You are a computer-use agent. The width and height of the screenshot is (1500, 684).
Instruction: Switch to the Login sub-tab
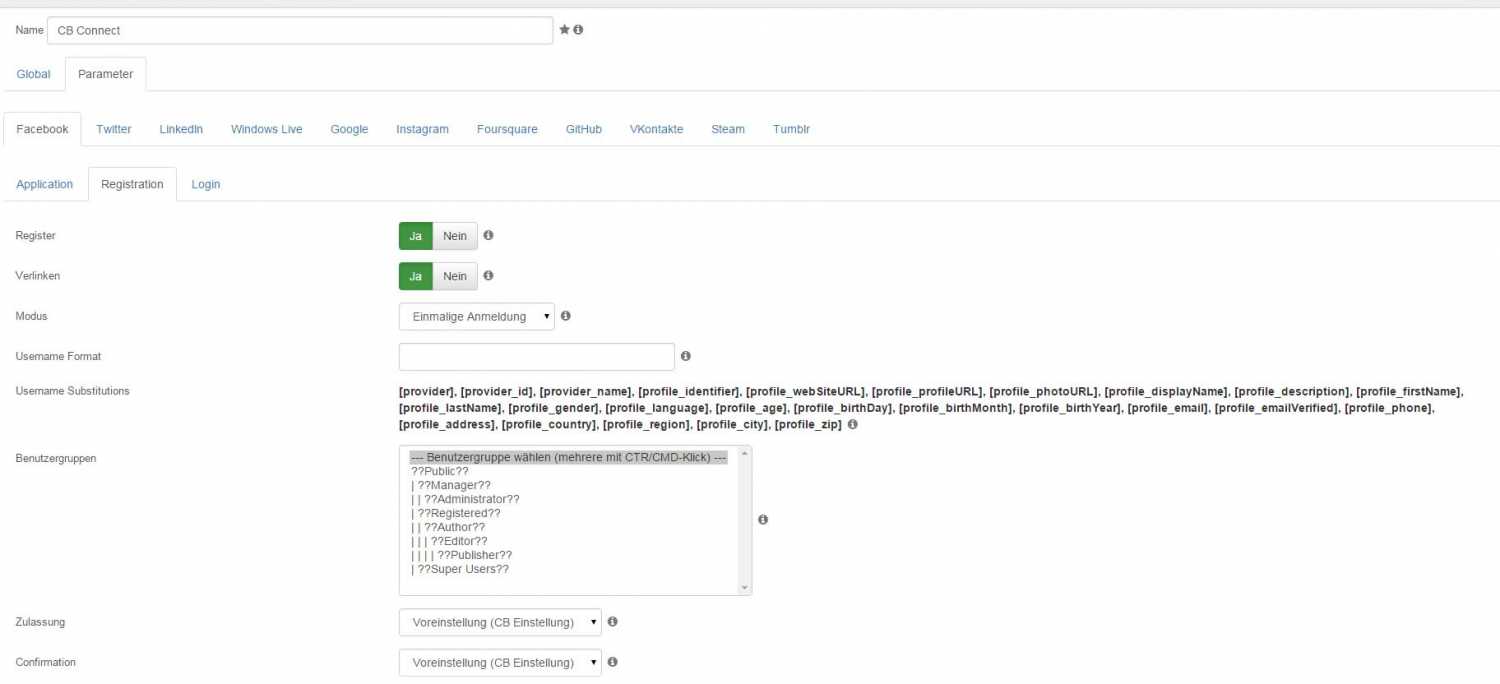pos(206,184)
